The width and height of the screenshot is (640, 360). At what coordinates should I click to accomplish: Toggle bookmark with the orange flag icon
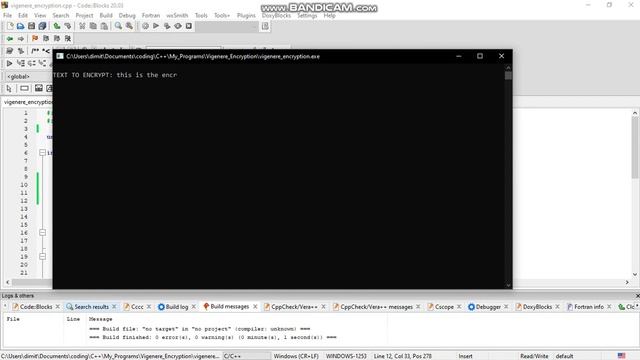(35, 38)
